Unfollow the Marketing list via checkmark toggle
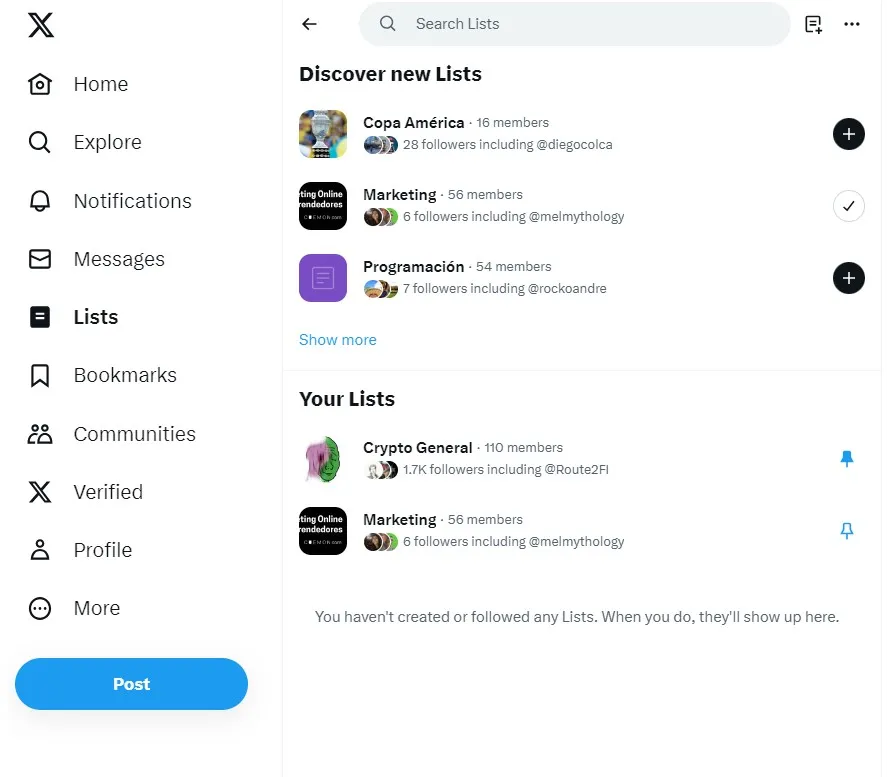 (x=848, y=206)
